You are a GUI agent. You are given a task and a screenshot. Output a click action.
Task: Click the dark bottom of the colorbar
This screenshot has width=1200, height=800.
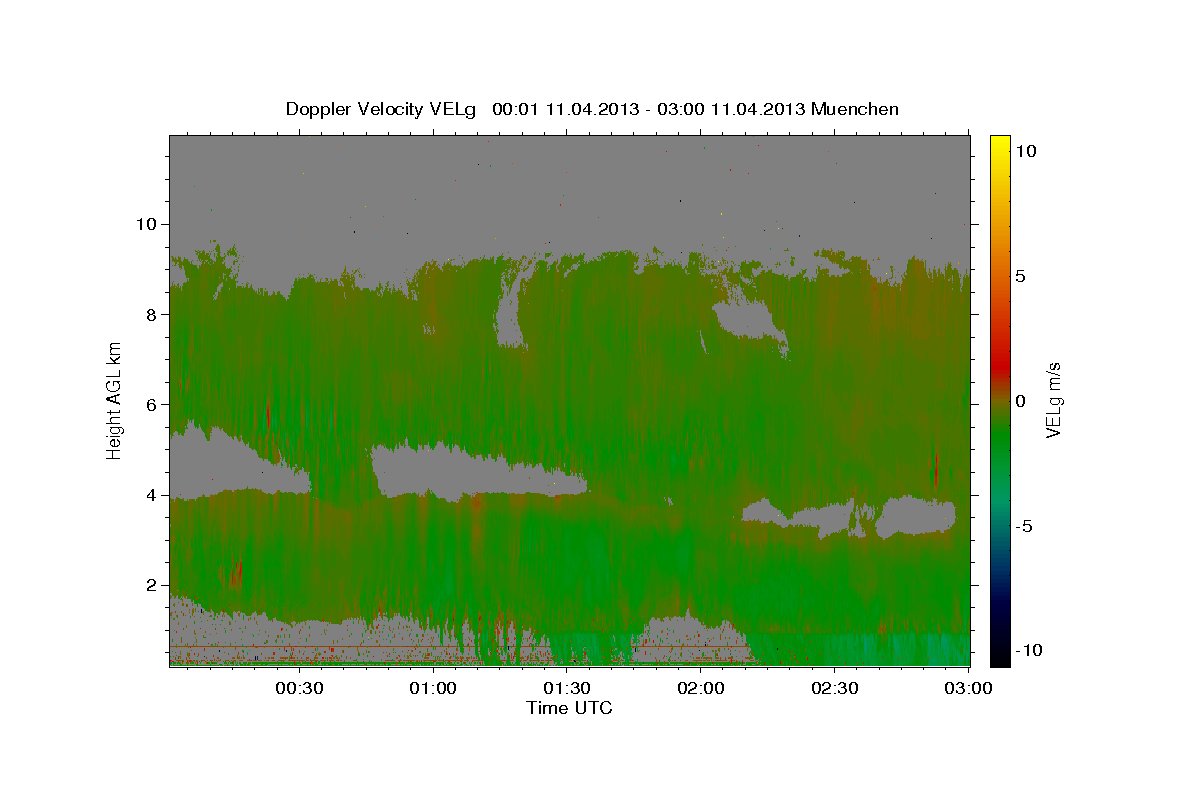(x=999, y=650)
